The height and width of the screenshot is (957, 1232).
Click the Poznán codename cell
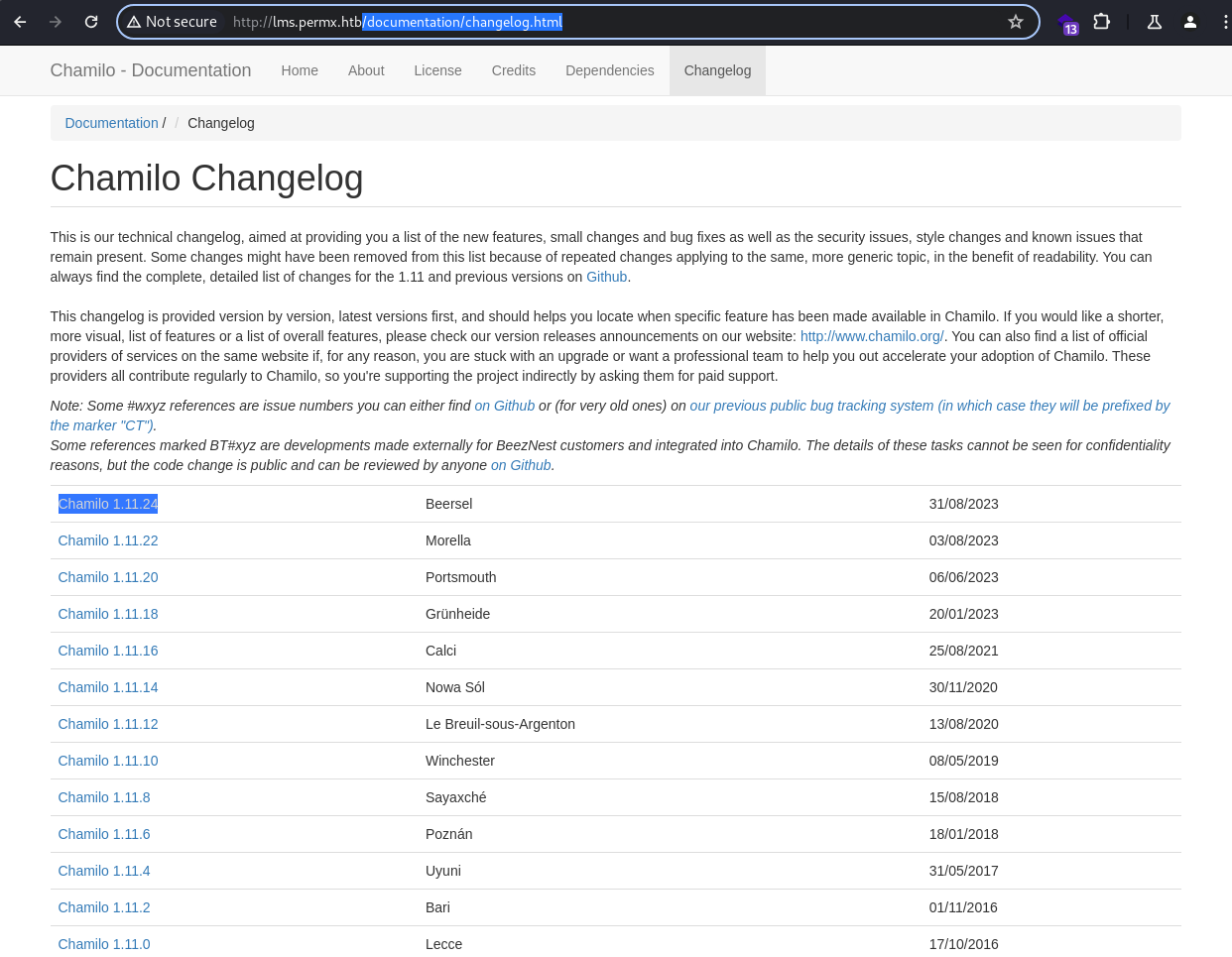[449, 834]
